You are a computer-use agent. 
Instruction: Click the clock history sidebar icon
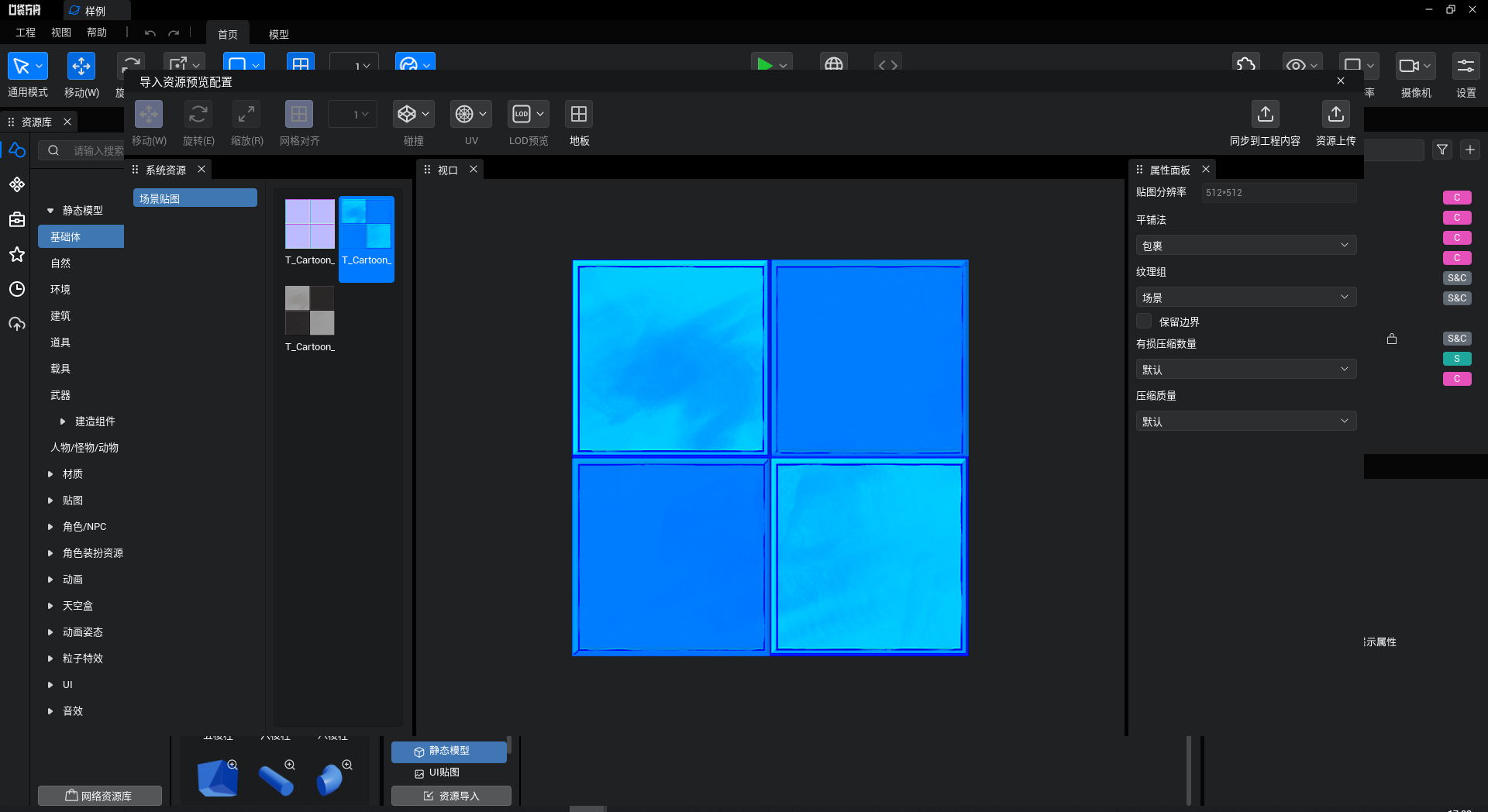click(x=17, y=289)
